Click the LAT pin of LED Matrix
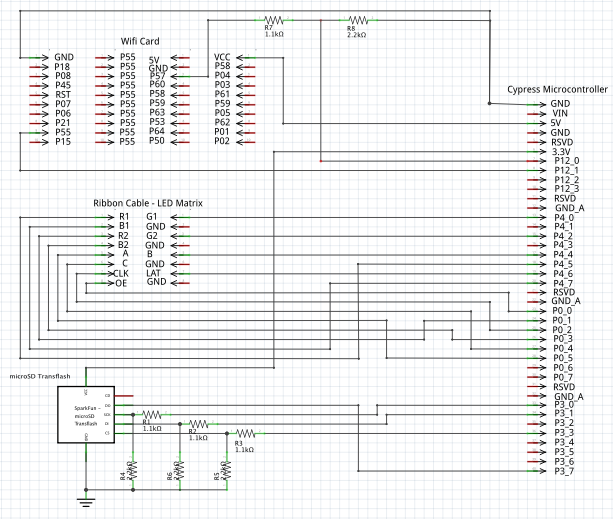The image size is (613, 519). point(154,273)
